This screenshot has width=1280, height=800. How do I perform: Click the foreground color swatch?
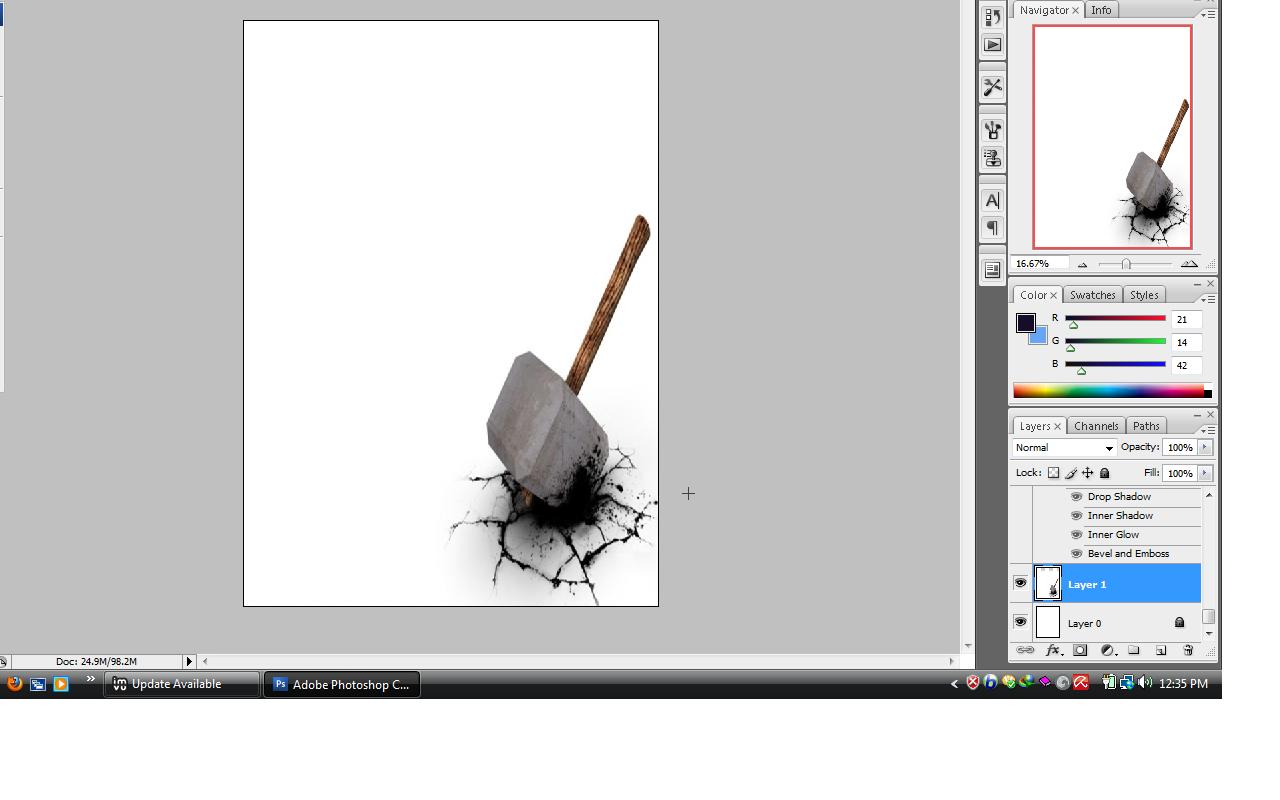pos(1025,322)
